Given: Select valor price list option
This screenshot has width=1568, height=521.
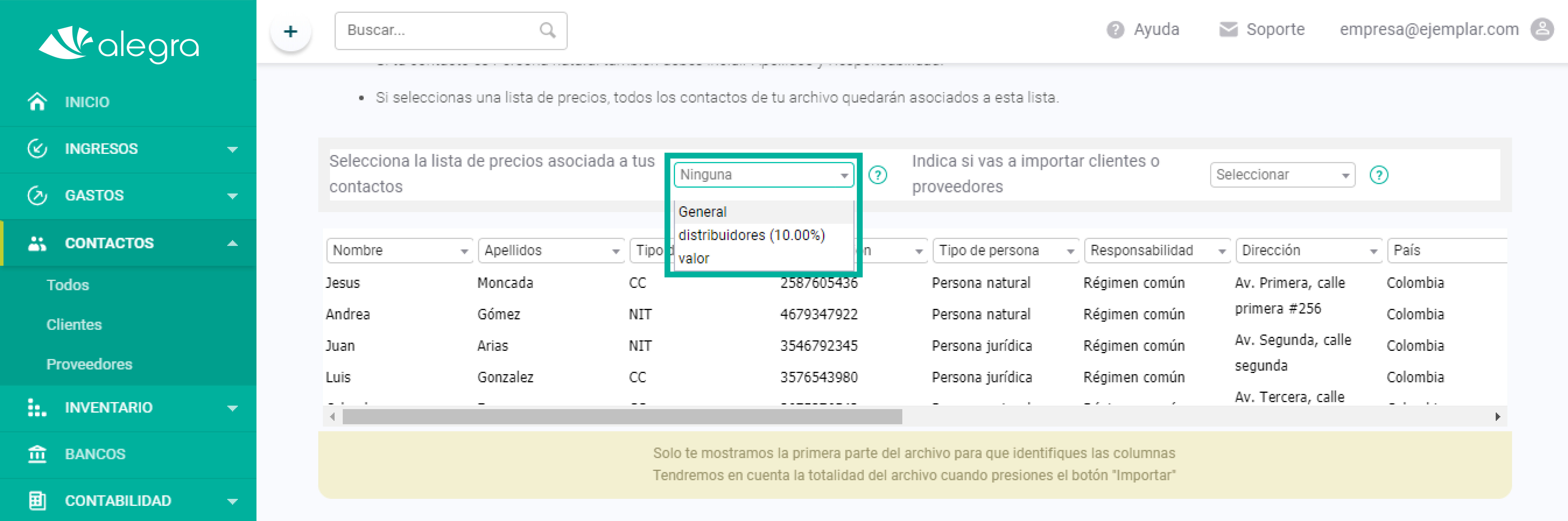Looking at the screenshot, I should click(764, 258).
